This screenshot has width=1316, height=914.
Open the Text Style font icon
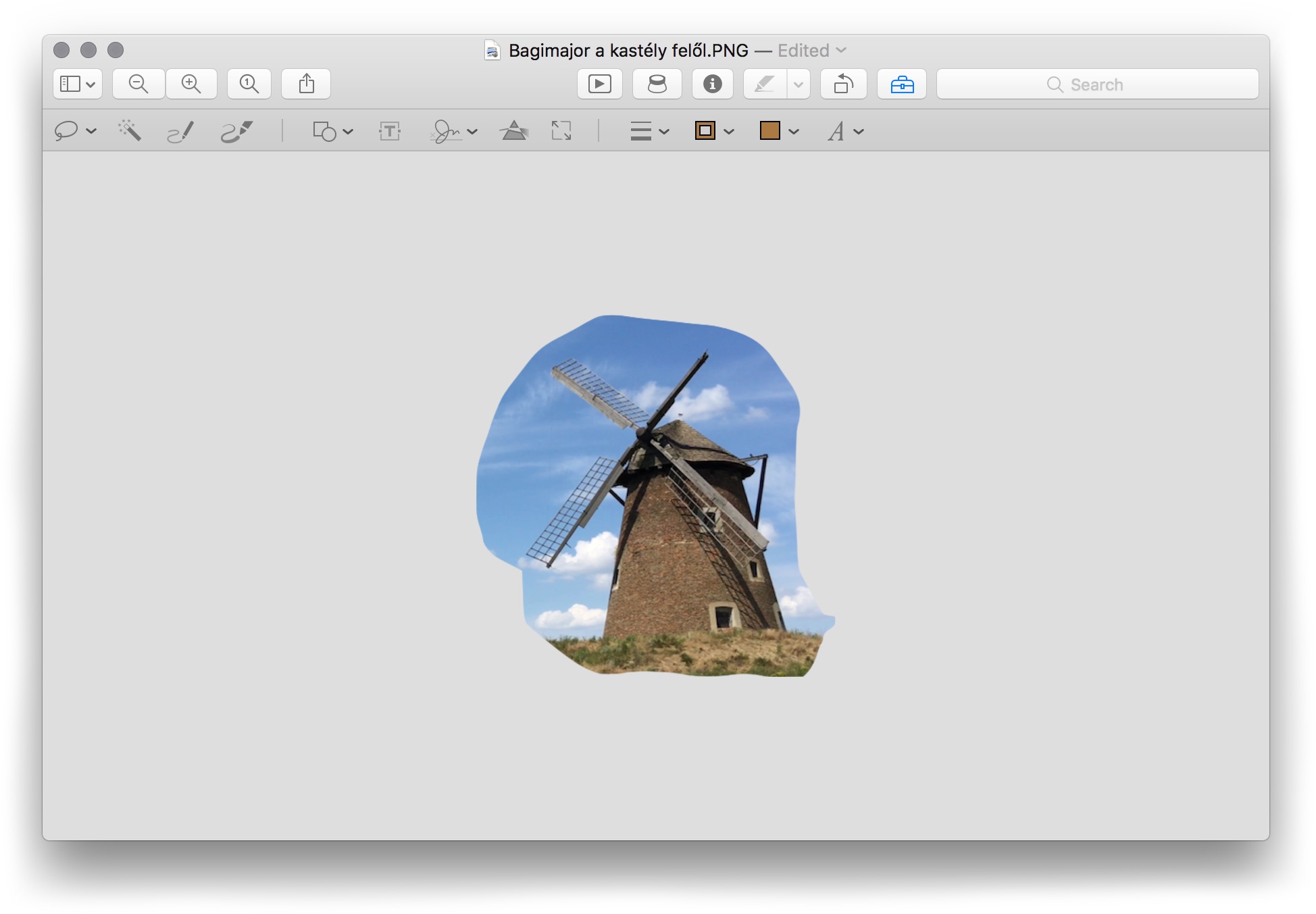[x=836, y=131]
